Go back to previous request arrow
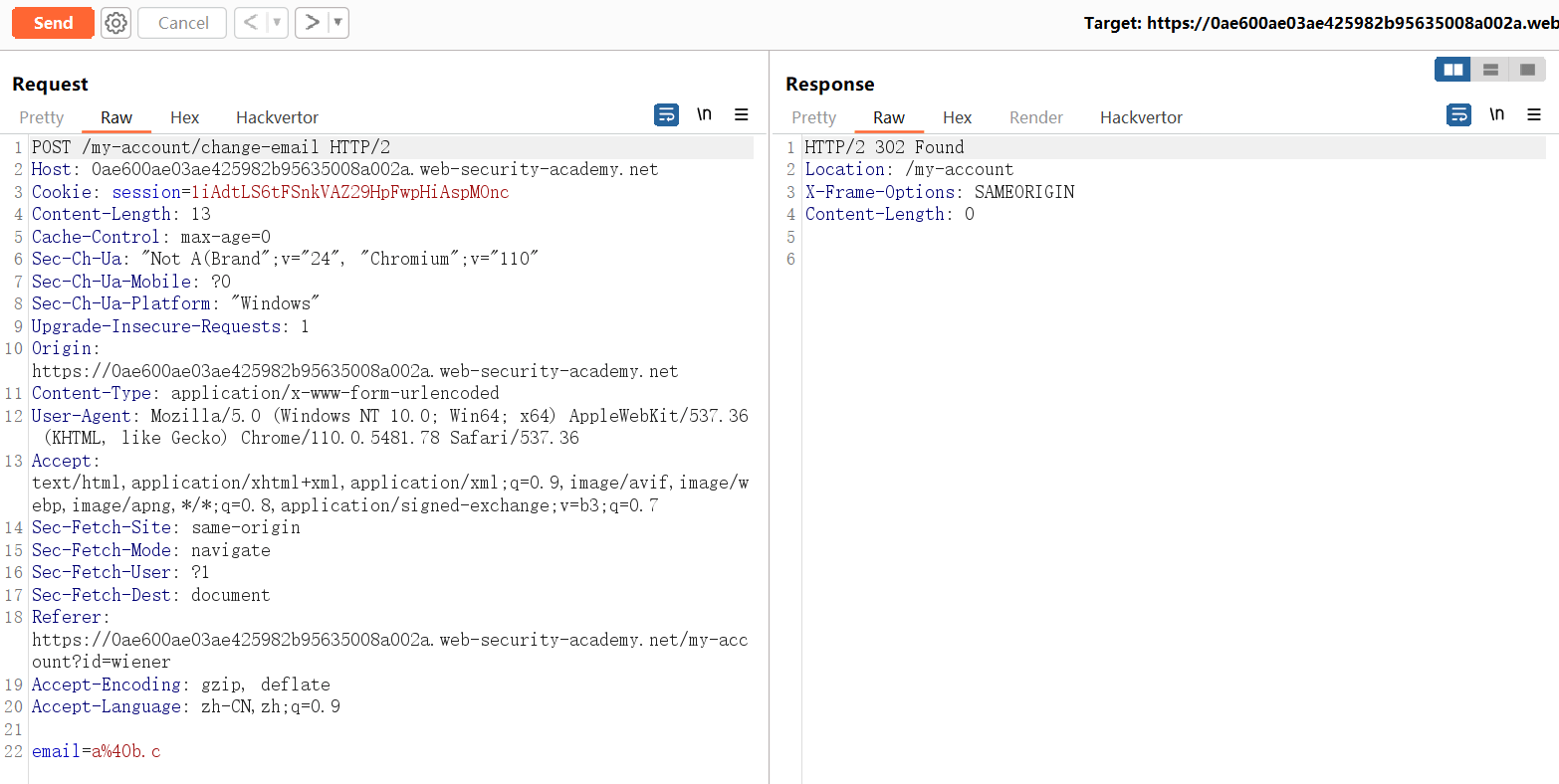1559x784 pixels. click(x=251, y=23)
